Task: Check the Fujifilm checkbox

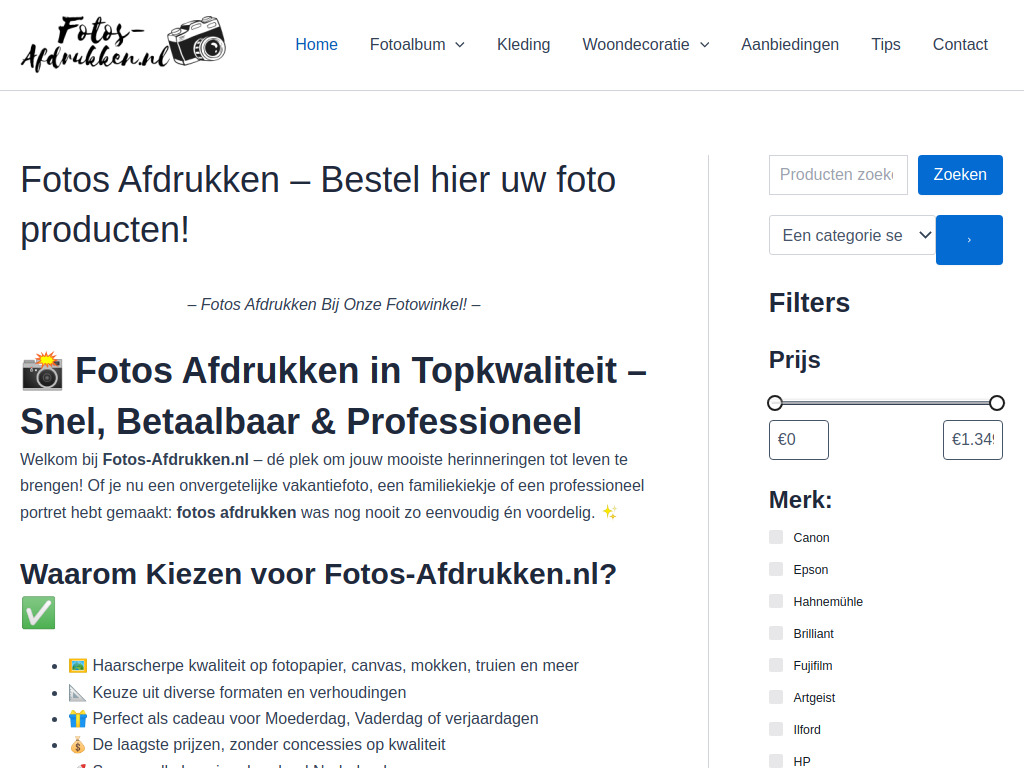Action: (776, 665)
